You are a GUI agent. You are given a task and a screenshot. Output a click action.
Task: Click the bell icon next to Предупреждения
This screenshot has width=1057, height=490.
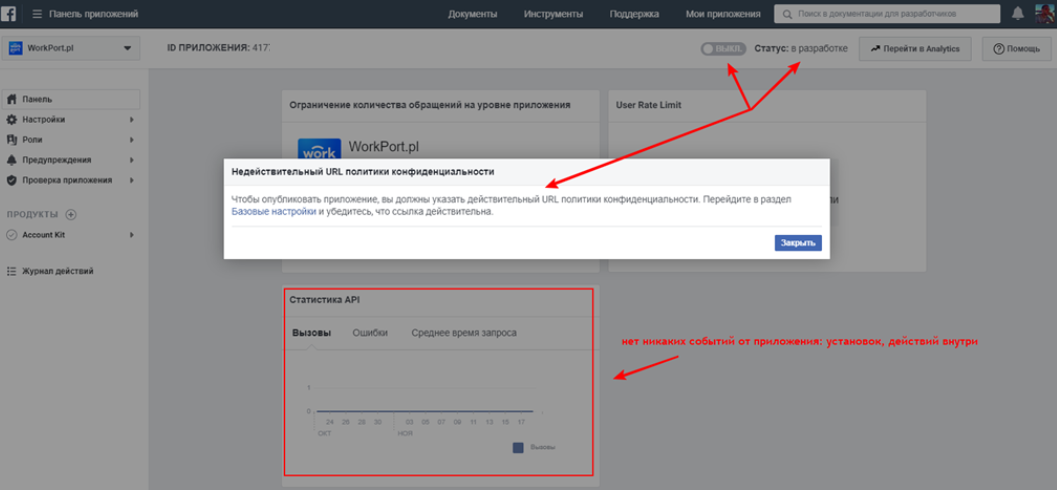(x=11, y=160)
